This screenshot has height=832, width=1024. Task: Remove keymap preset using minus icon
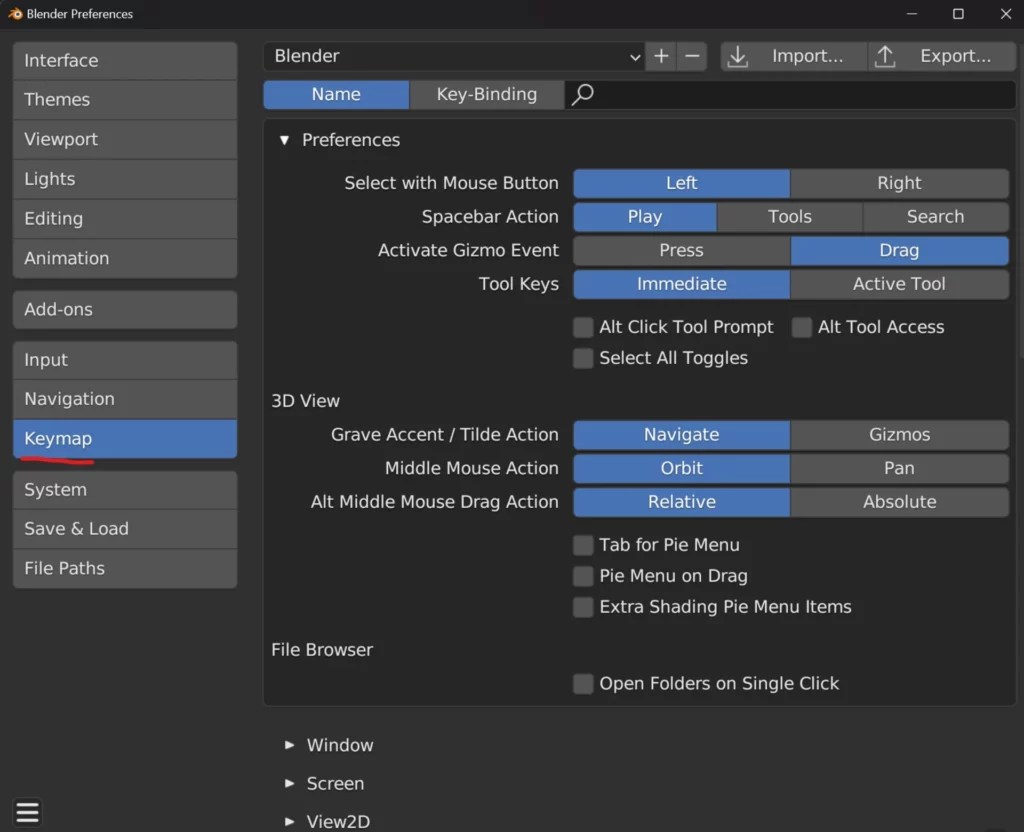pyautogui.click(x=691, y=56)
